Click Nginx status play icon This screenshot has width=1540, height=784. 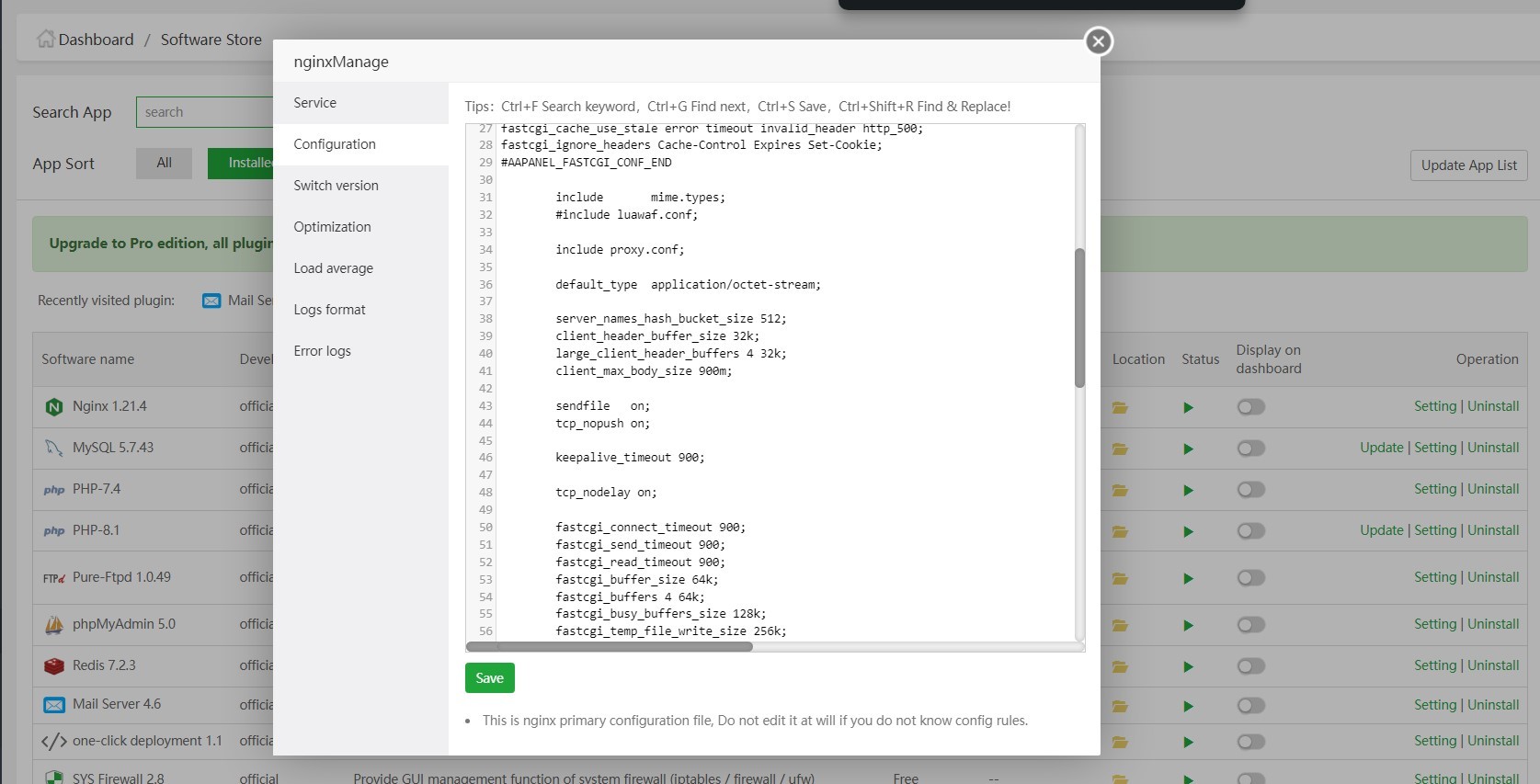(x=1188, y=407)
